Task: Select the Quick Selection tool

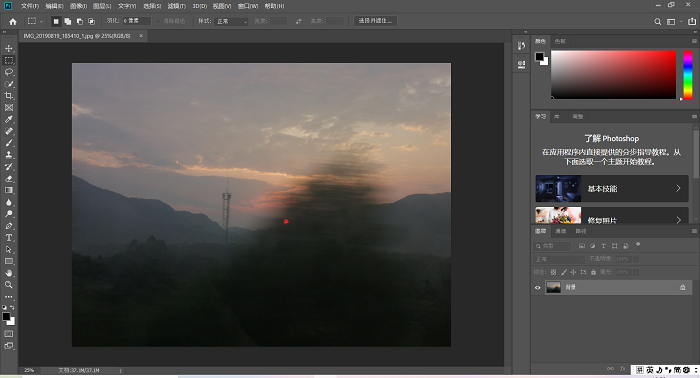Action: pos(8,84)
